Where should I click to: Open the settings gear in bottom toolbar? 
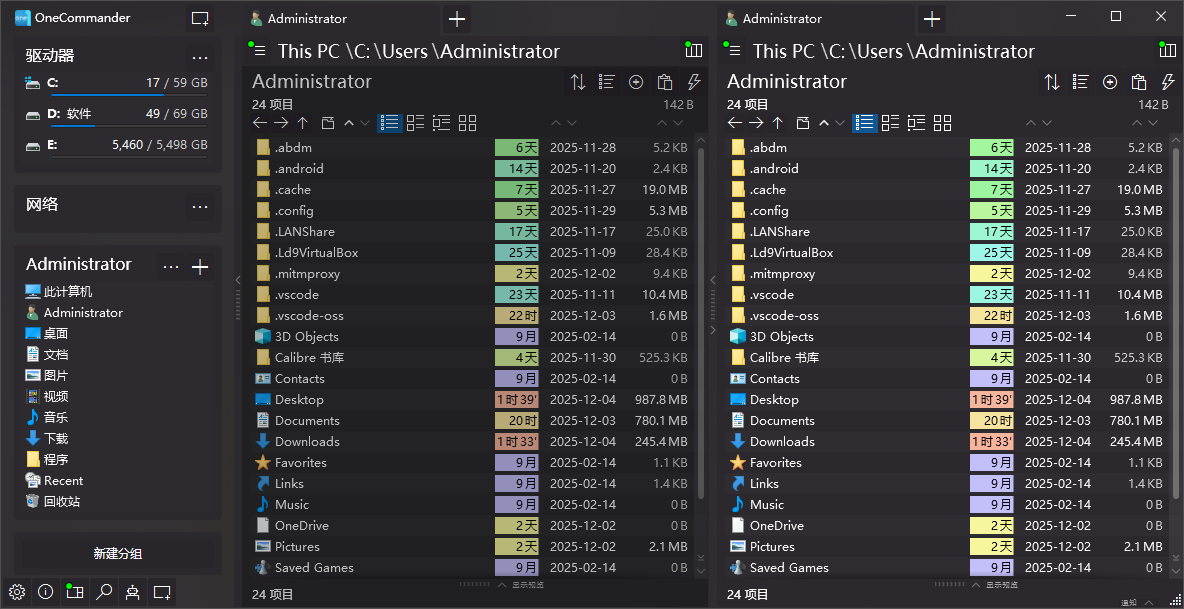coord(16,591)
